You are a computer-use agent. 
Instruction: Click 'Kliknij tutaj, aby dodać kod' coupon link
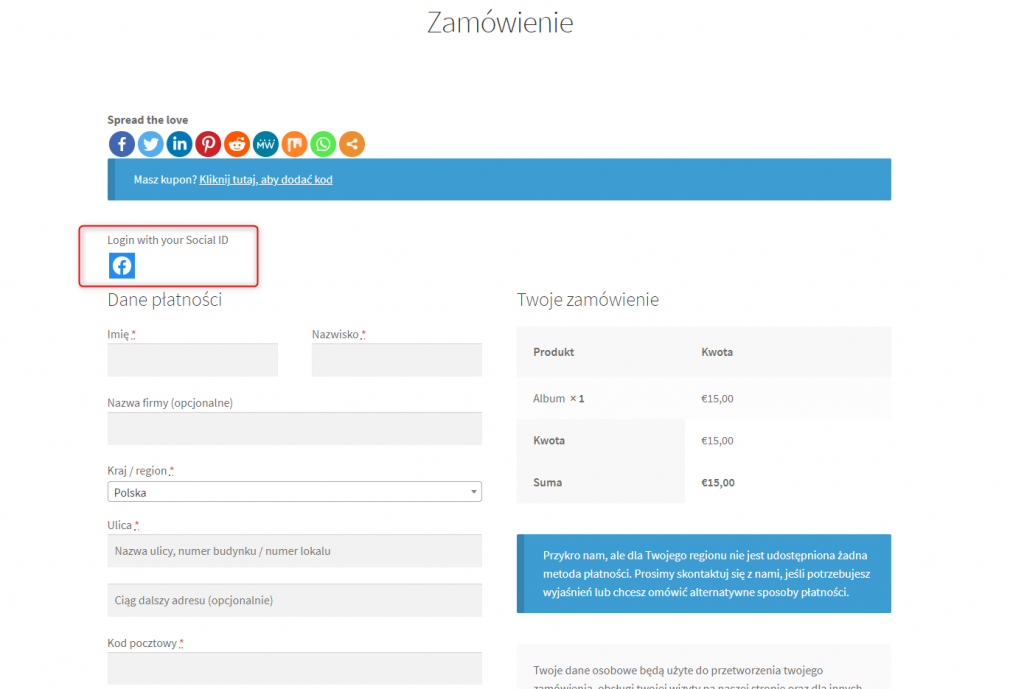click(266, 180)
